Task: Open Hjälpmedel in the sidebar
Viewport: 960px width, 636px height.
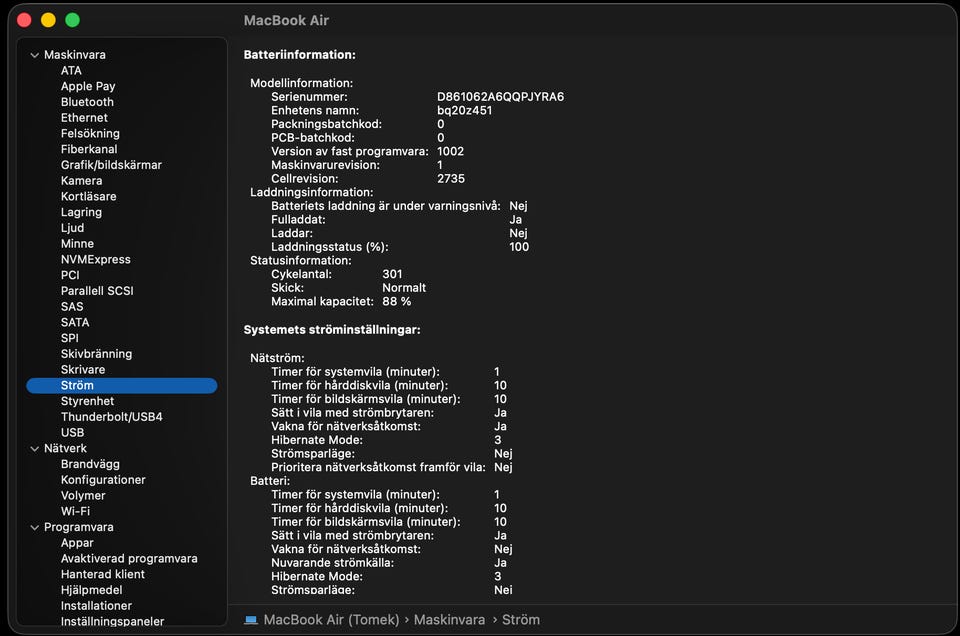Action: 91,590
